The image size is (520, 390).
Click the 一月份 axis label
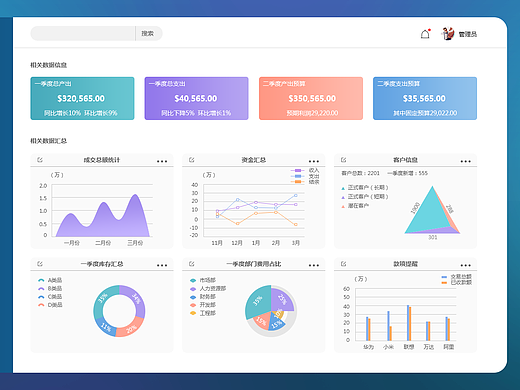[72, 243]
